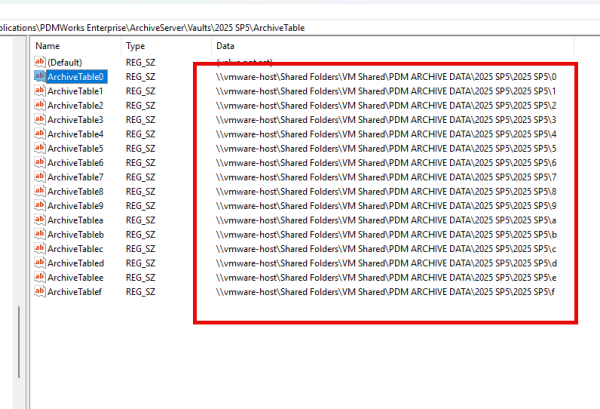The width and height of the screenshot is (600, 409).
Task: Select the ArchiveTable9 value name
Action: 75,206
